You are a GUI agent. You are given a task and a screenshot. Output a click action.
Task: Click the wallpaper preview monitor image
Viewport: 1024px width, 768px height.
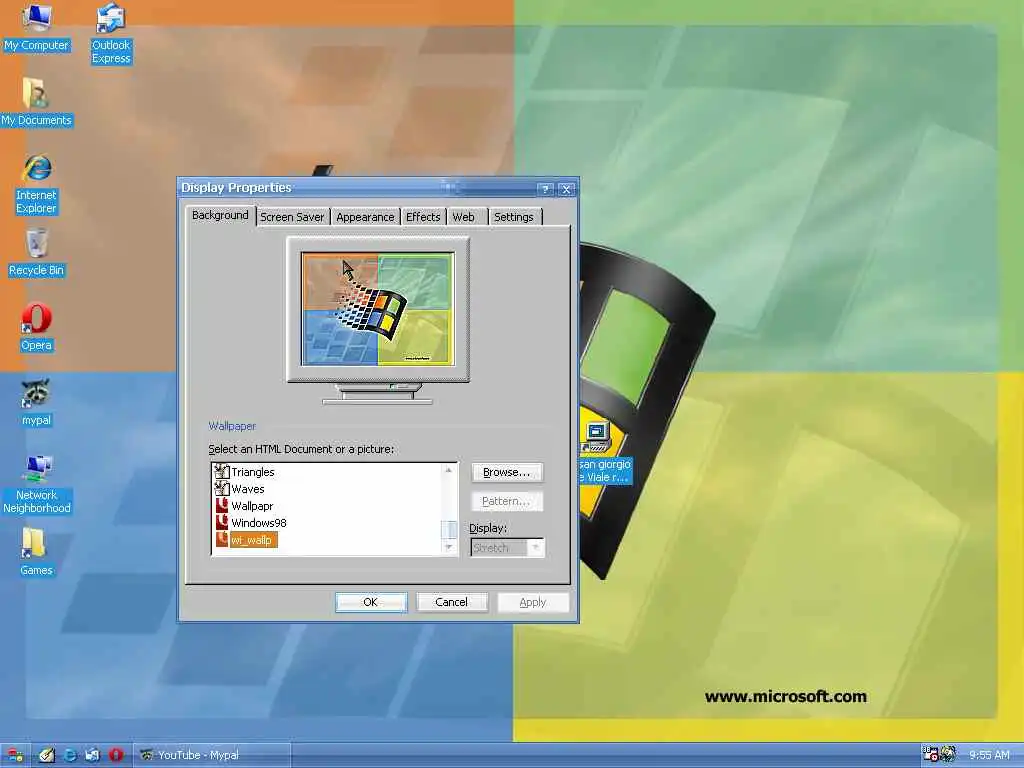[x=377, y=308]
